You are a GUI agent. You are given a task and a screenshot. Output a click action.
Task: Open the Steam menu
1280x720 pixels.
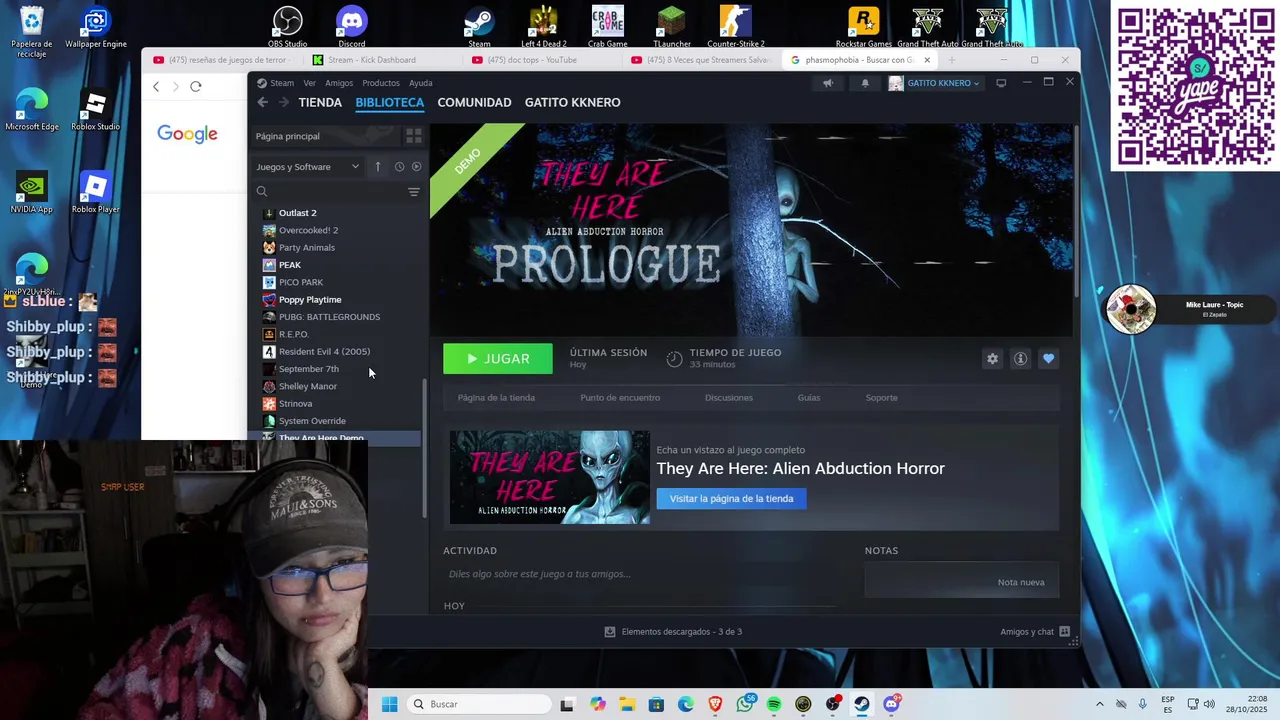(281, 83)
